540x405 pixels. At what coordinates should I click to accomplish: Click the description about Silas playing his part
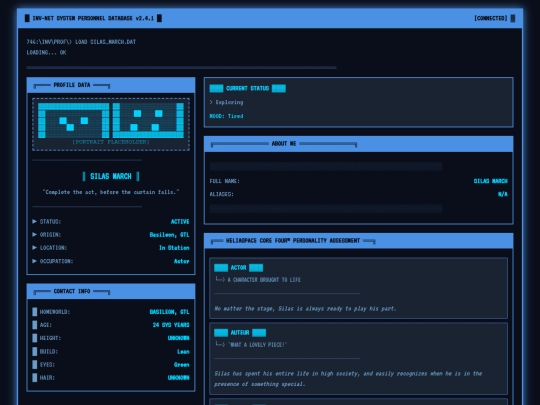pyautogui.click(x=305, y=309)
